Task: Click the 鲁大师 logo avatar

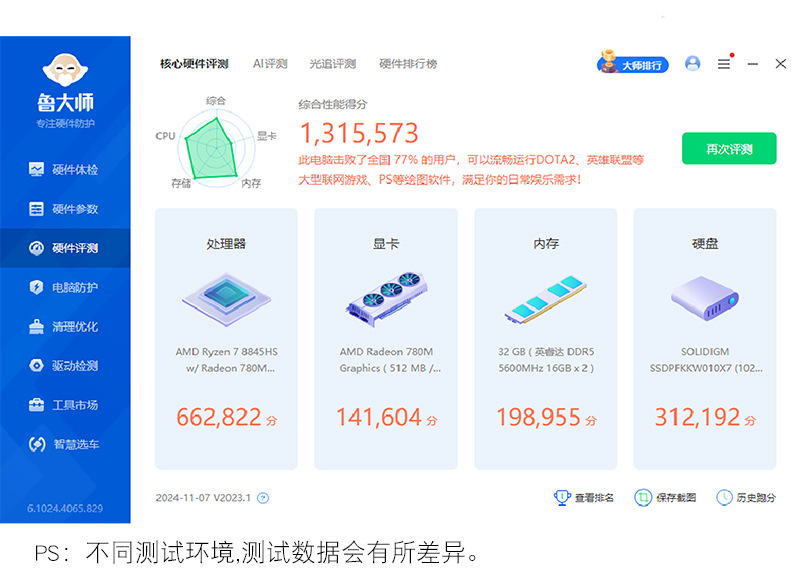Action: 65,69
